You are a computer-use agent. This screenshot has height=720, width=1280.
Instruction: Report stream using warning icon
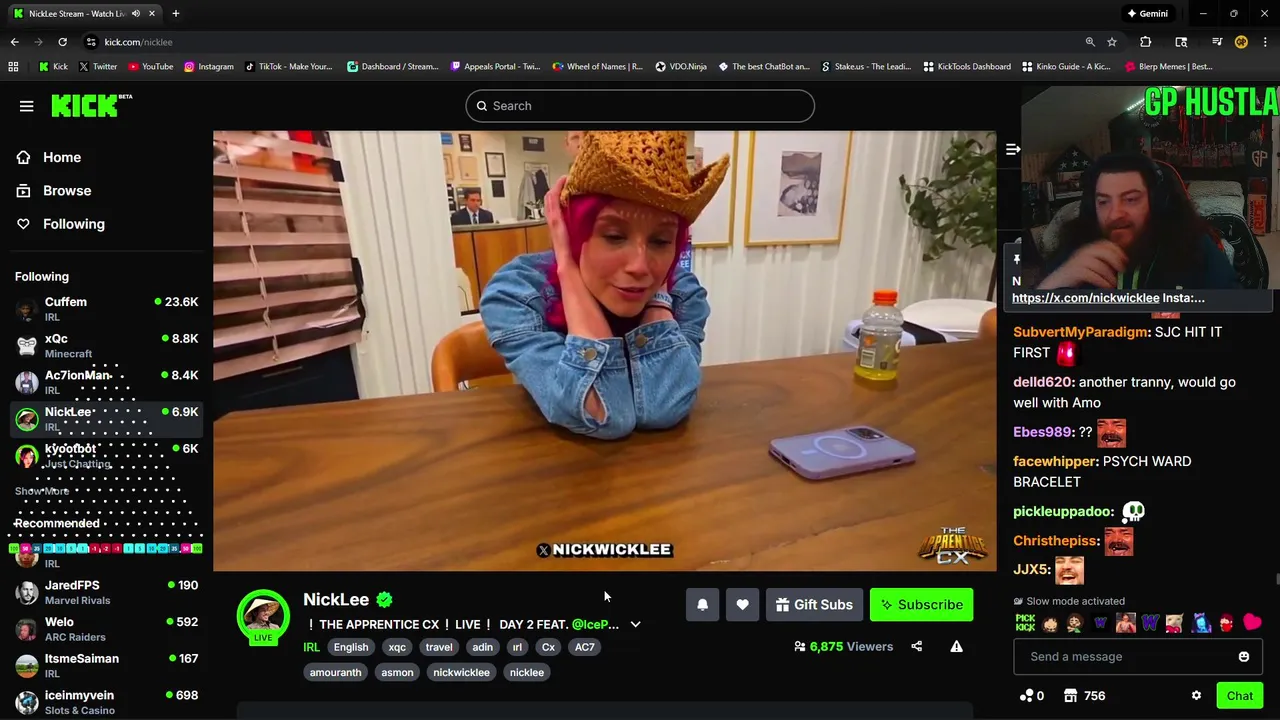point(956,647)
